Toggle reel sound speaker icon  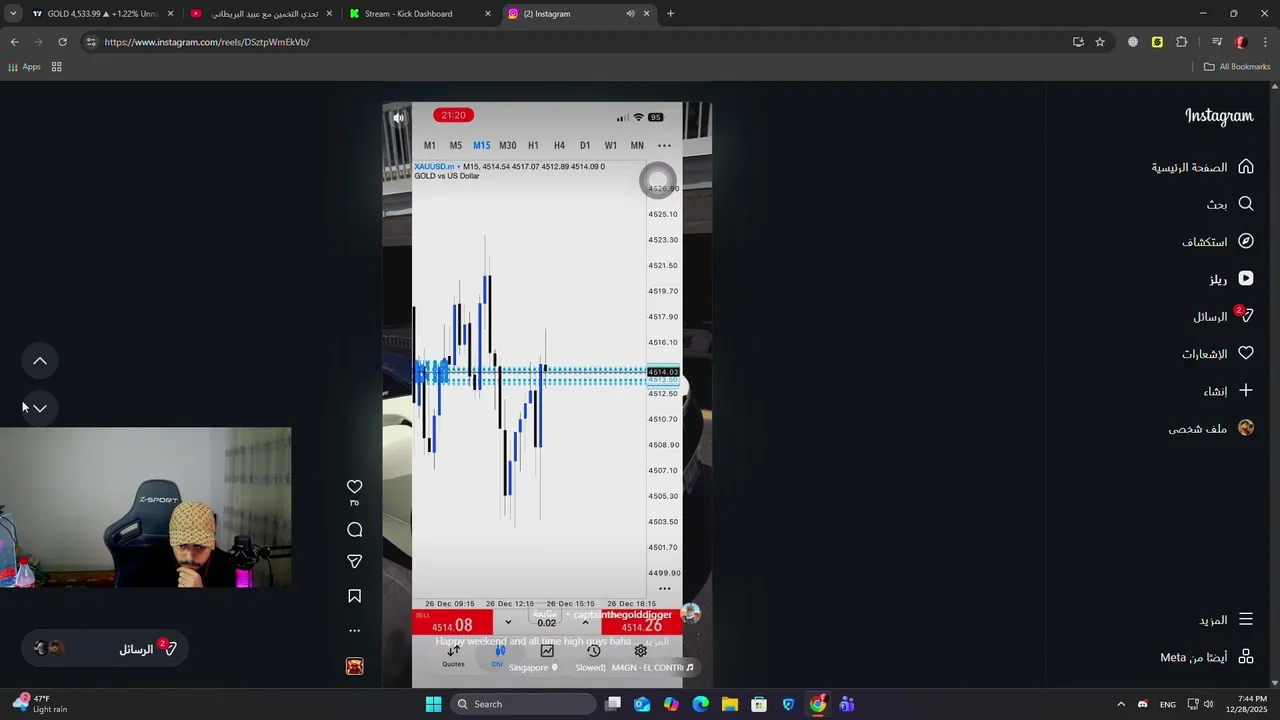click(x=398, y=118)
